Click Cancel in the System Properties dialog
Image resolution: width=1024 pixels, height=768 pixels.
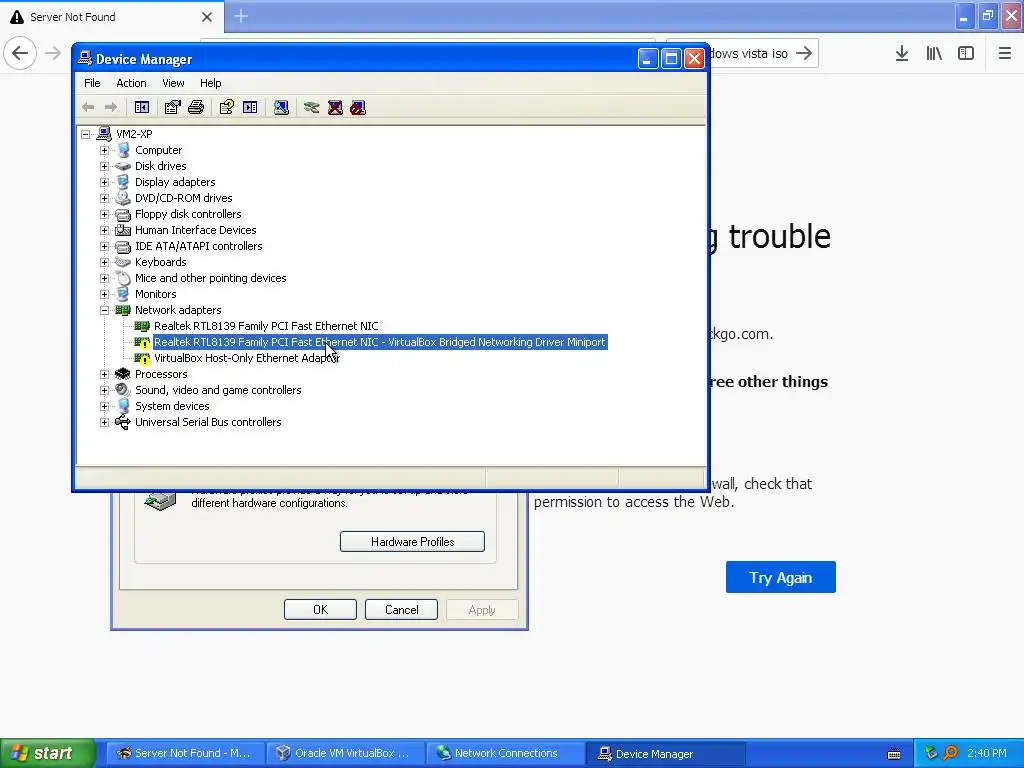click(x=401, y=609)
